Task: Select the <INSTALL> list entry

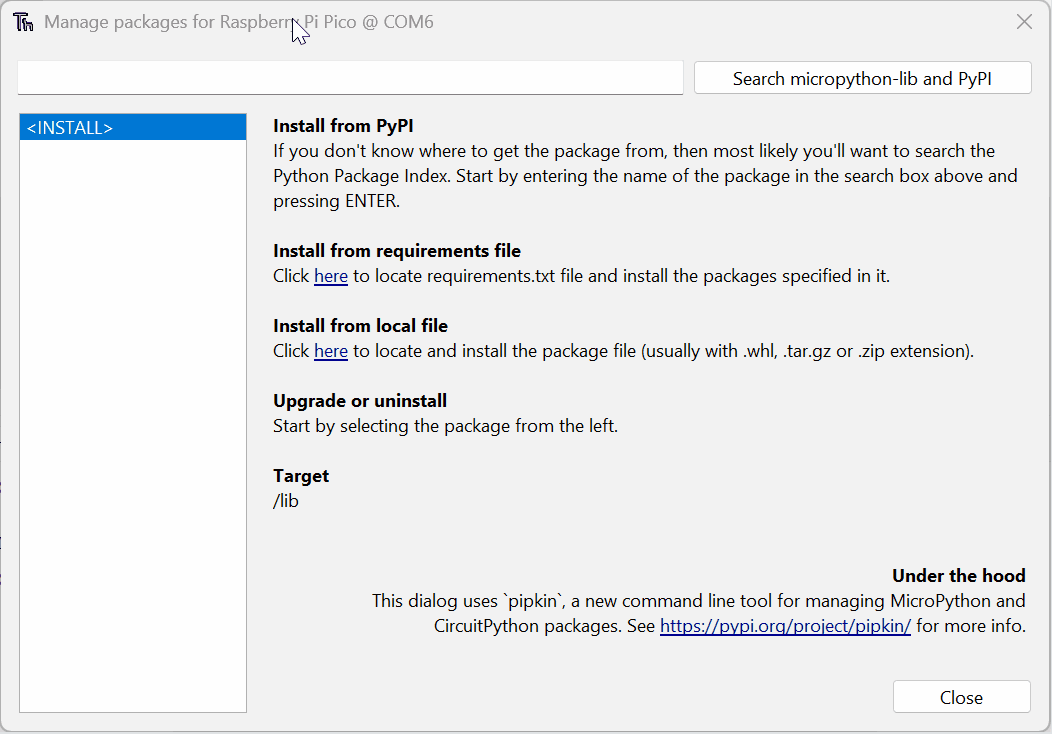Action: coord(133,127)
